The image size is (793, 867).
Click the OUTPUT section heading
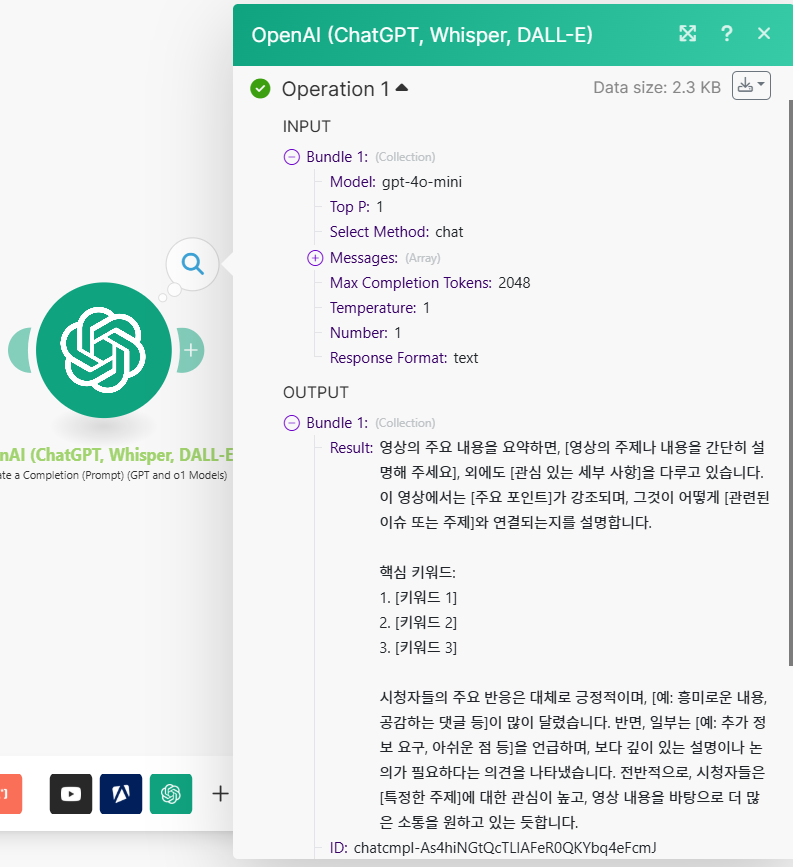pos(316,393)
